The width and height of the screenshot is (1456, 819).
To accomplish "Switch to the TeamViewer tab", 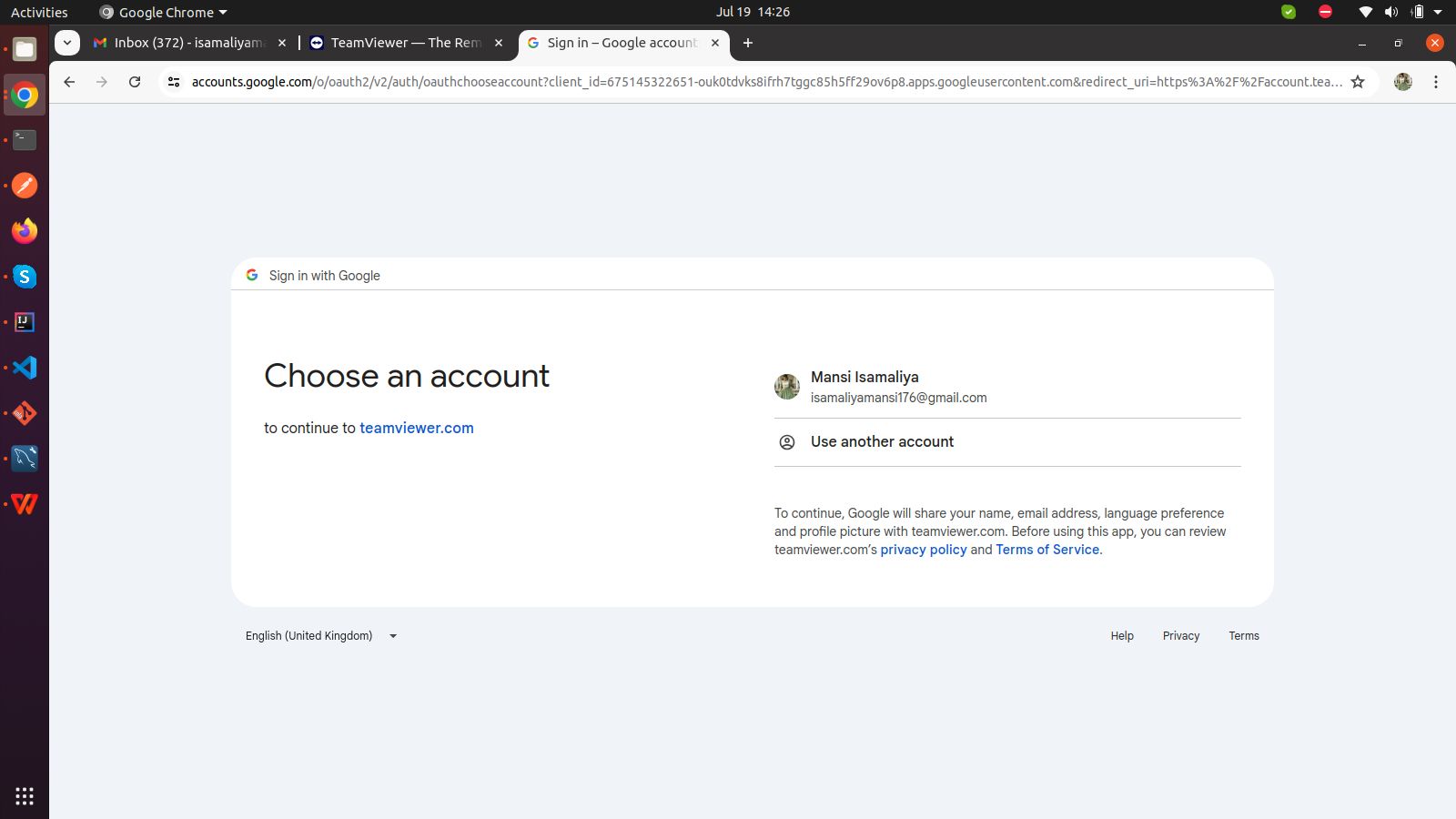I will click(406, 43).
